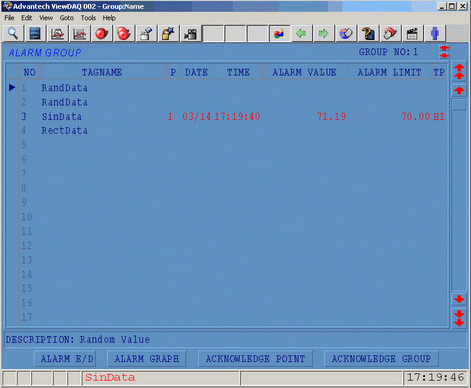
Task: Click the double red alarm bells icon
Action: pos(124,33)
